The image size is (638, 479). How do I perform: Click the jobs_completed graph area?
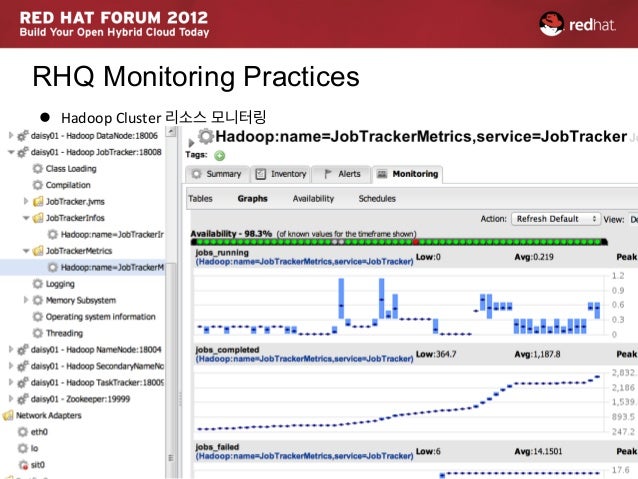coord(399,402)
